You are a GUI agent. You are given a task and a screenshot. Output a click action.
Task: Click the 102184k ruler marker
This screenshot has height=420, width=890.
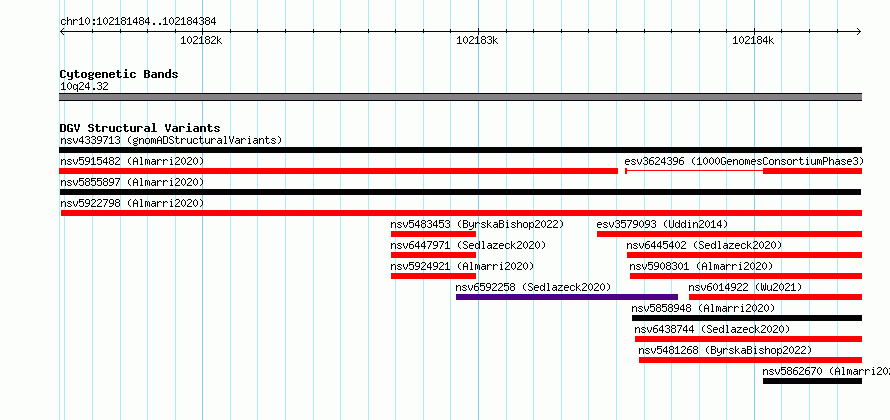pos(753,40)
